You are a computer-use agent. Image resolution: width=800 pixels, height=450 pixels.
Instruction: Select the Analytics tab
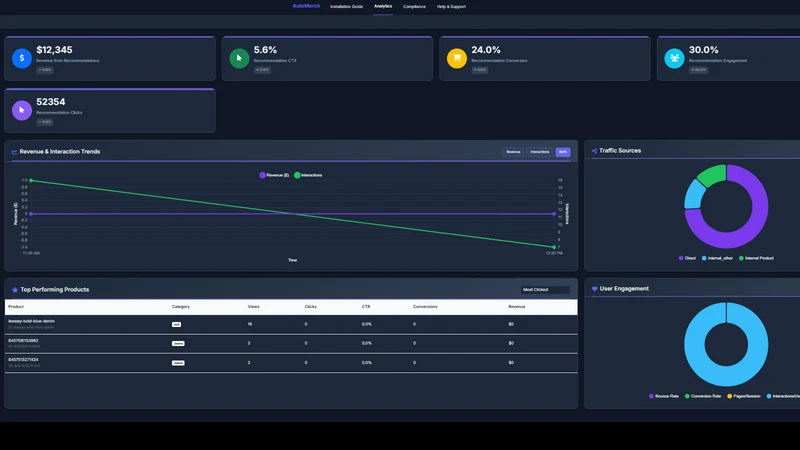pos(383,6)
